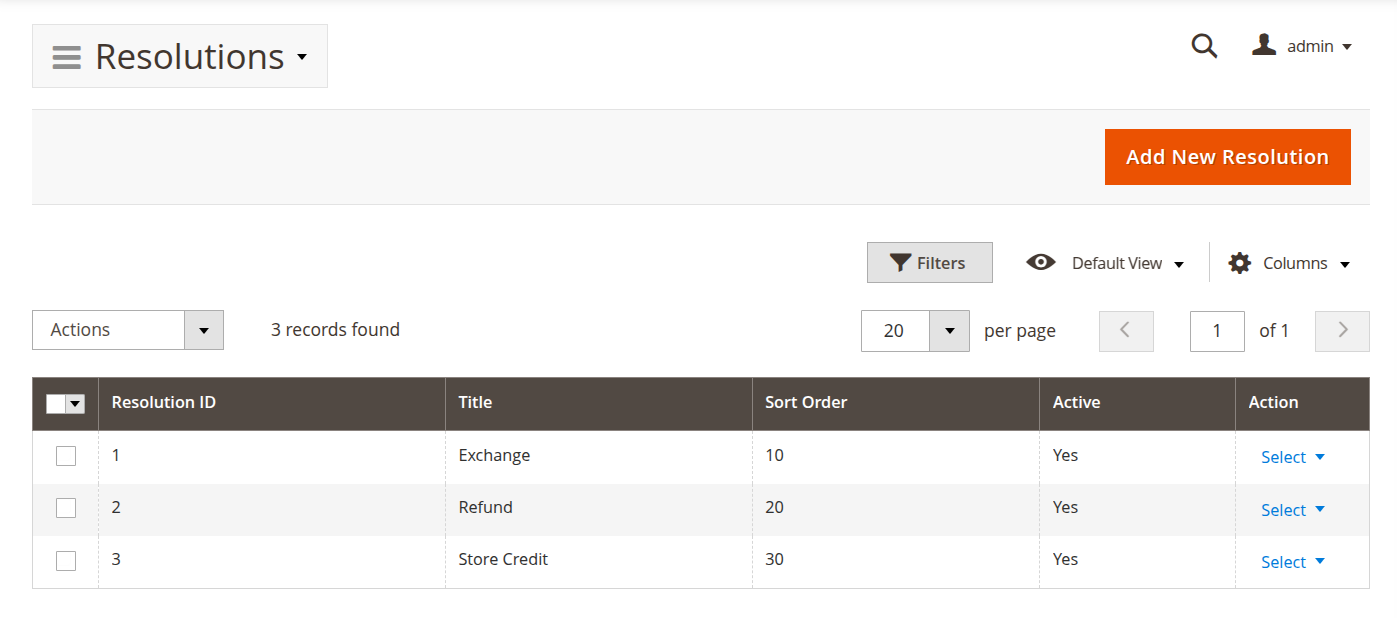
Task: Click the admin user avatar icon
Action: [1264, 45]
